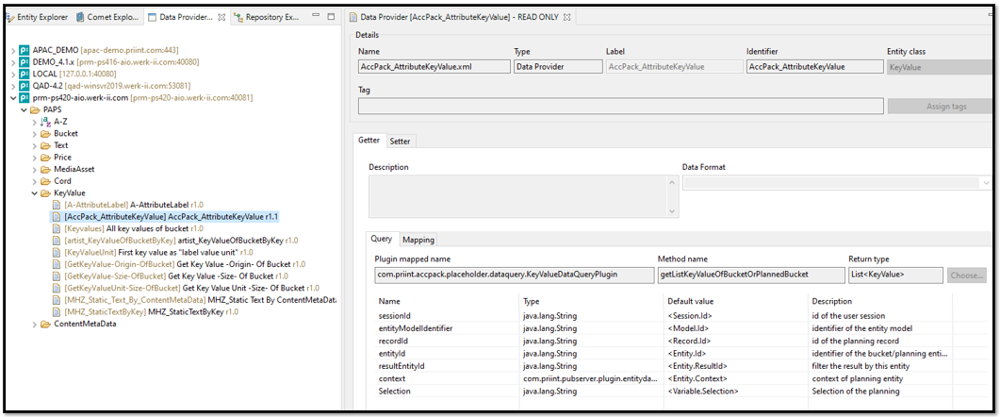The height and width of the screenshot is (417, 1000).
Task: Collapse the prm-ps420-aio.werk-ii.com node
Action: click(14, 98)
